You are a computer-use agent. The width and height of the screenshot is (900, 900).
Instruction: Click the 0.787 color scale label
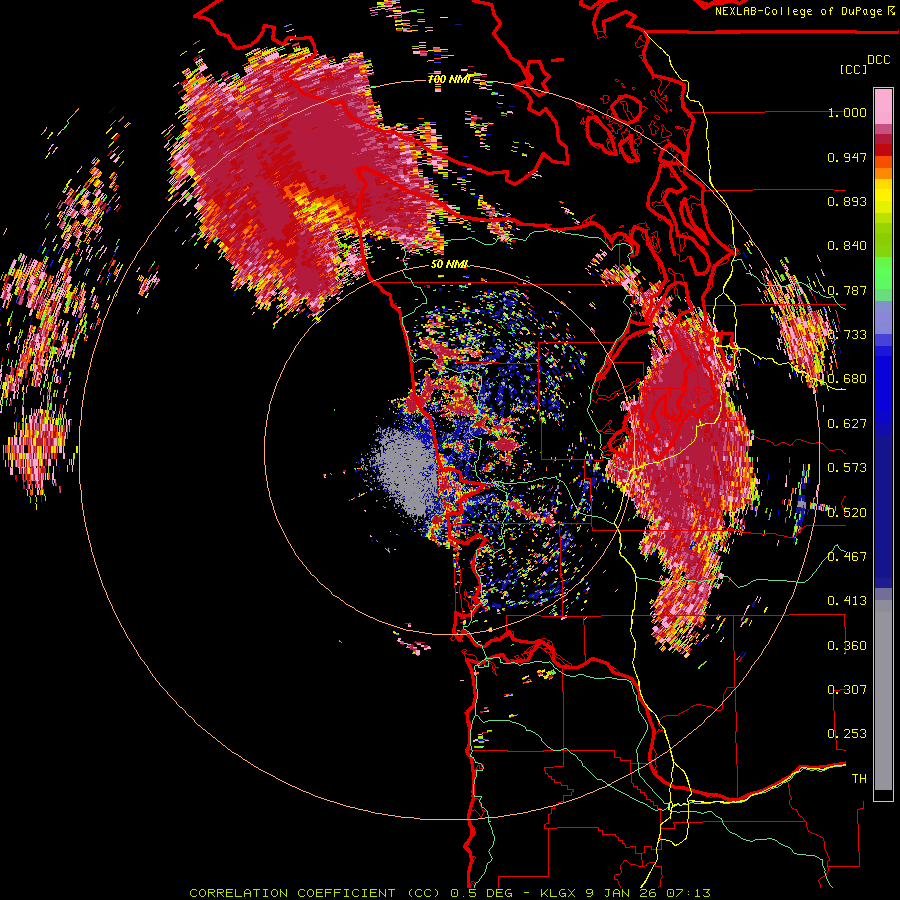[847, 290]
